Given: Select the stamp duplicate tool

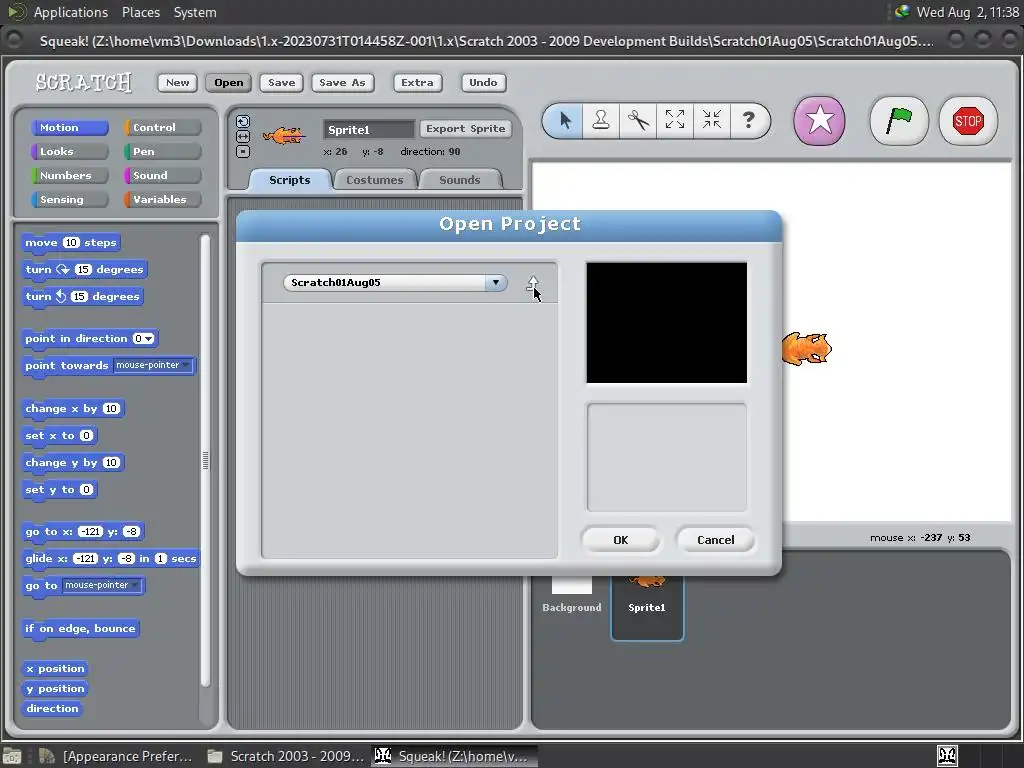Looking at the screenshot, I should point(601,120).
